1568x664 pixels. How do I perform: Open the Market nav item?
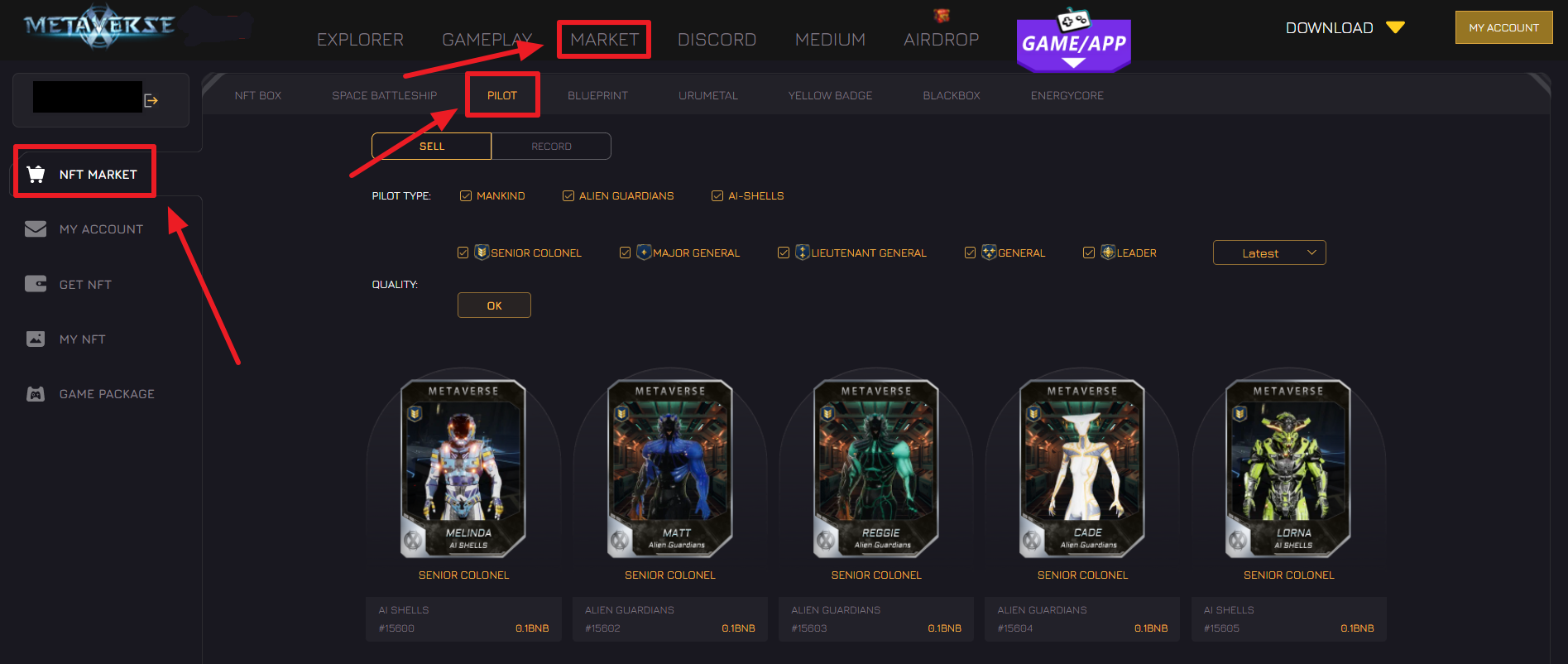tap(604, 40)
